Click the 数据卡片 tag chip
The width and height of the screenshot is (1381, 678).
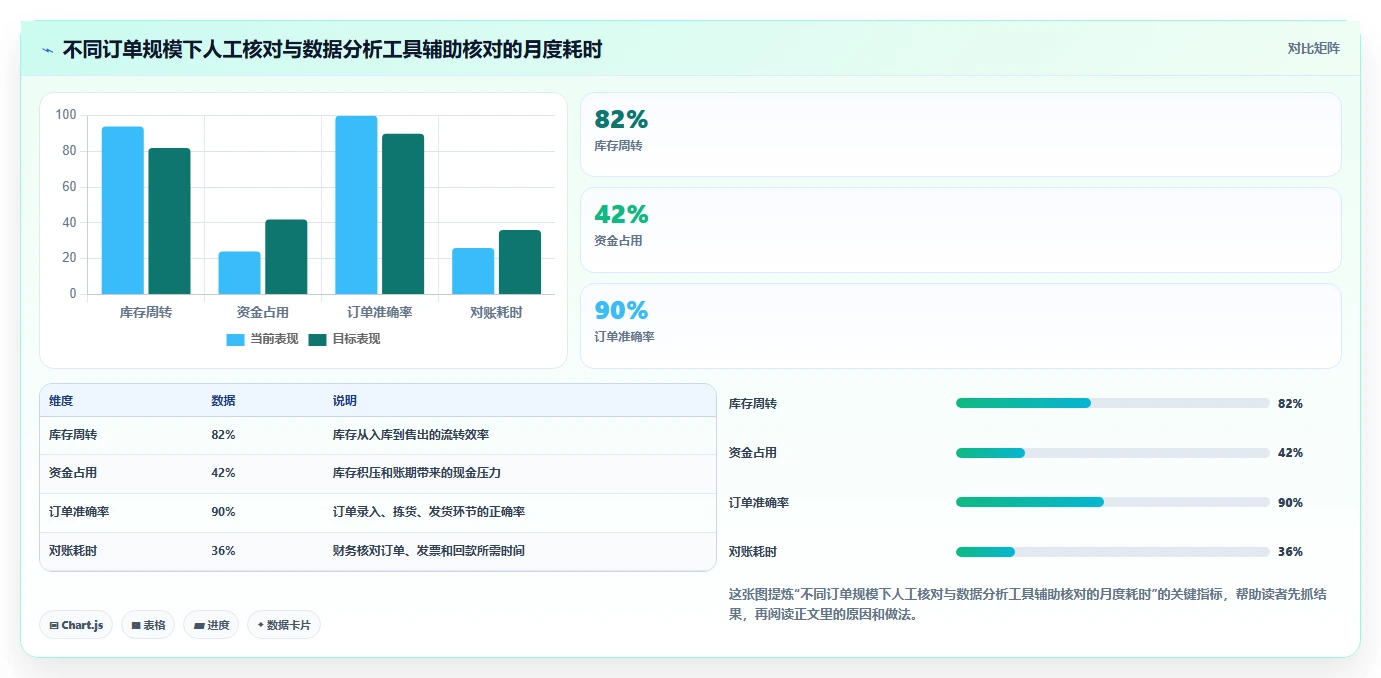point(284,625)
